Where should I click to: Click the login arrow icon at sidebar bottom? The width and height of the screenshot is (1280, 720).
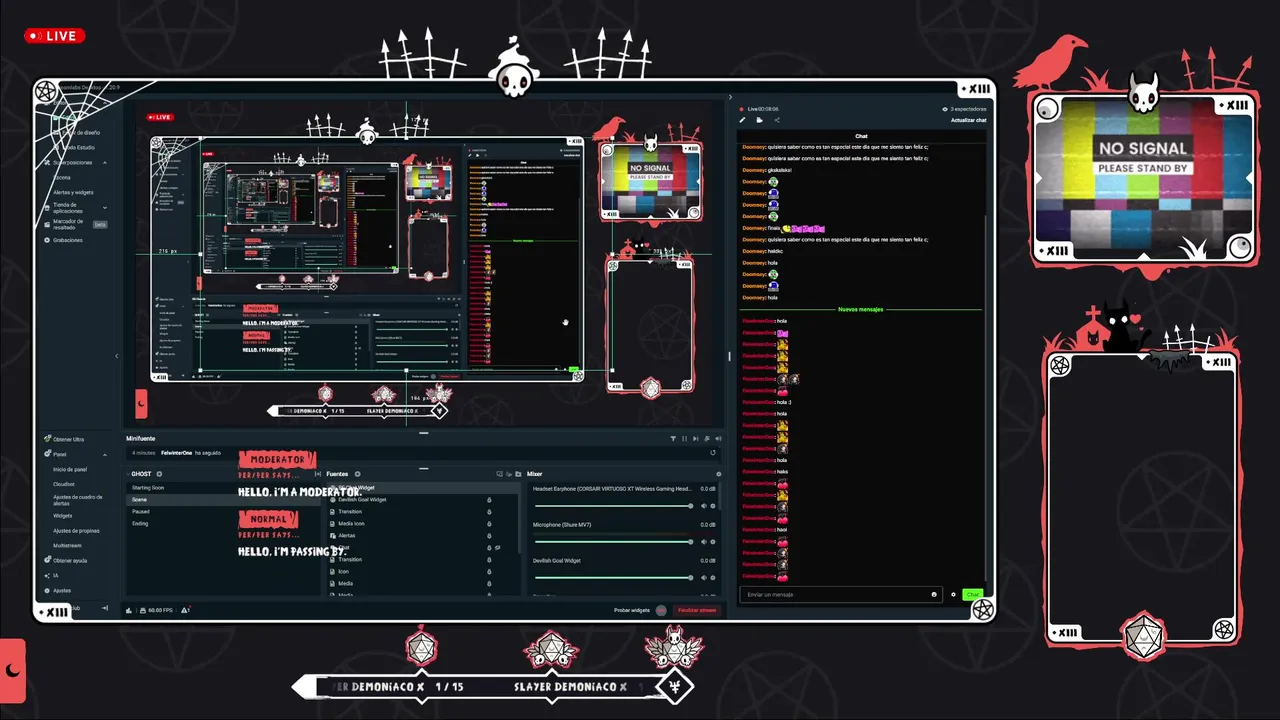105,608
